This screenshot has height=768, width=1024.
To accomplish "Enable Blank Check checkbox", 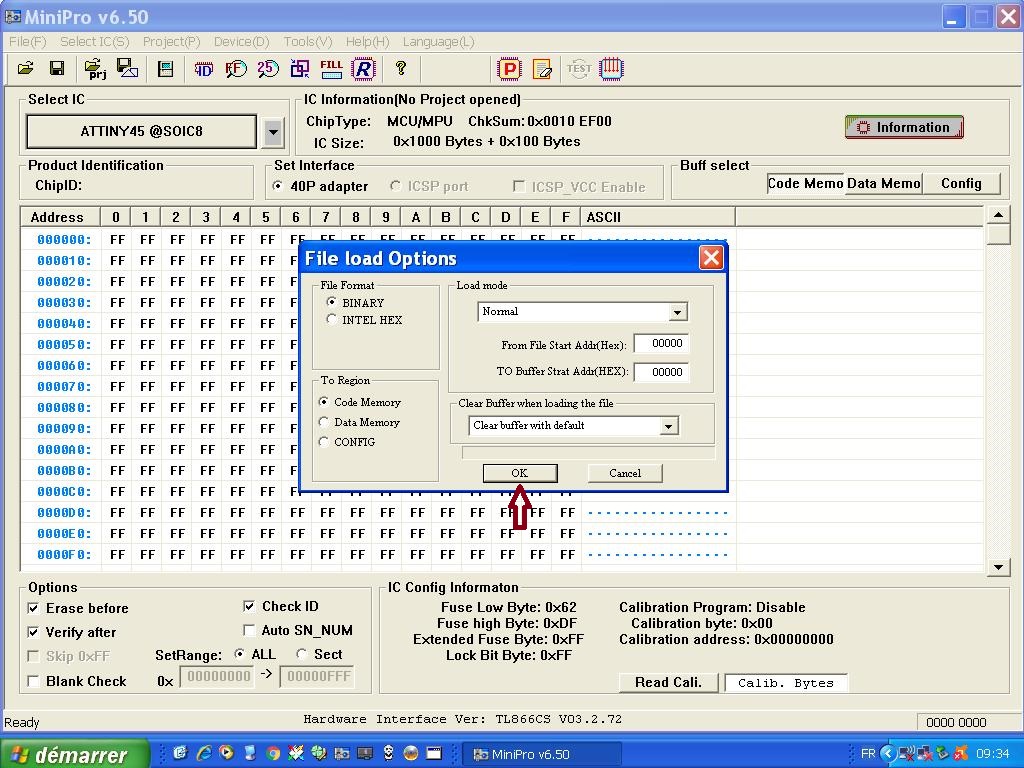I will [33, 681].
